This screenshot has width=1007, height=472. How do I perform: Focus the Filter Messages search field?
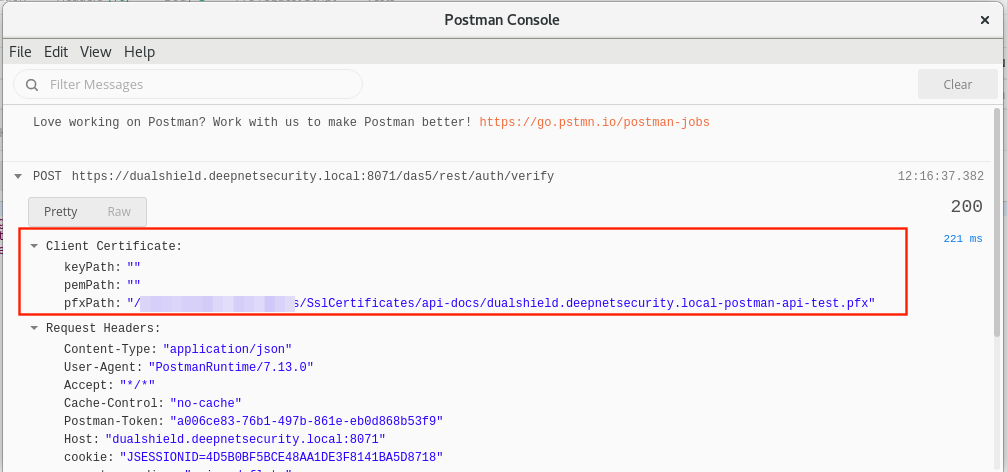(x=200, y=85)
